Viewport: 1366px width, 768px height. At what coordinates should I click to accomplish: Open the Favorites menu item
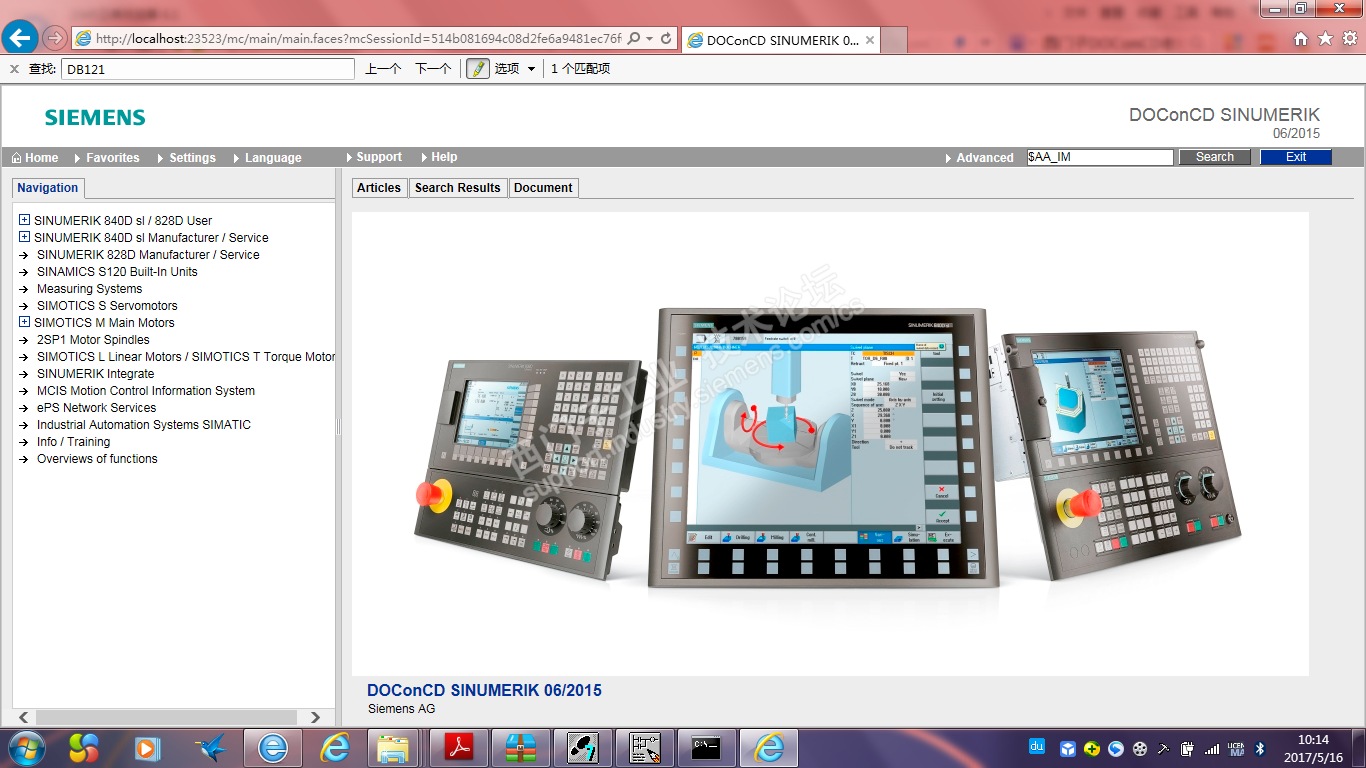click(107, 158)
